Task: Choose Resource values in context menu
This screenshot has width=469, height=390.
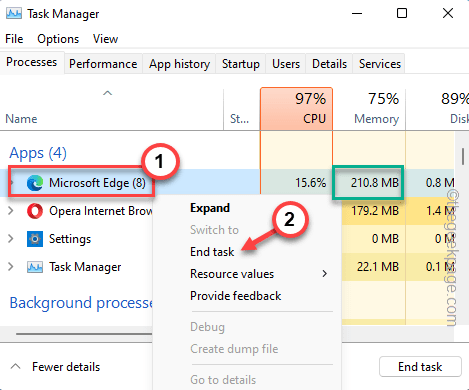Action: point(232,274)
